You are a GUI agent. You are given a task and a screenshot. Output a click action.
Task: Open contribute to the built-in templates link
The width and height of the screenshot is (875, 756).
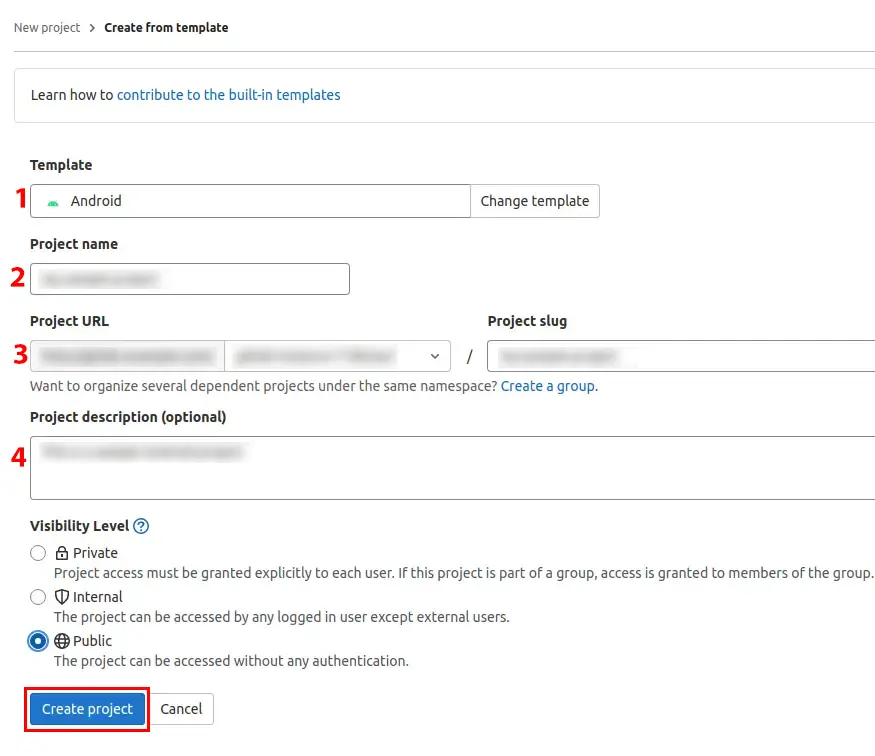coord(228,95)
